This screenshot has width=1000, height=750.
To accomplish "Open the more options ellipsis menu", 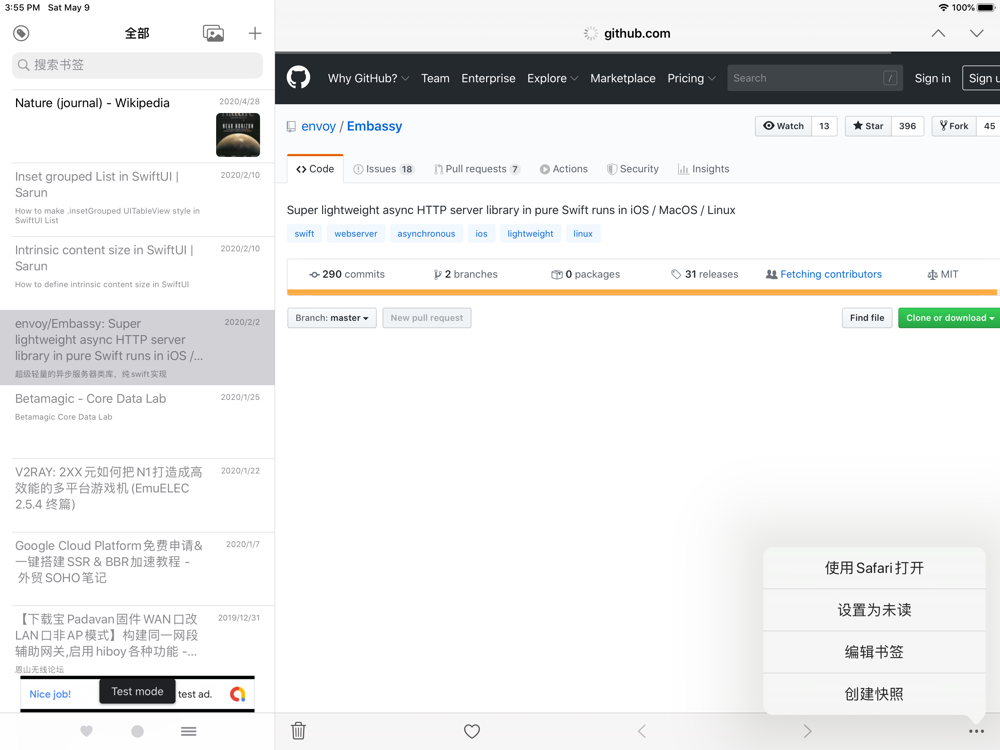I will coord(976,731).
